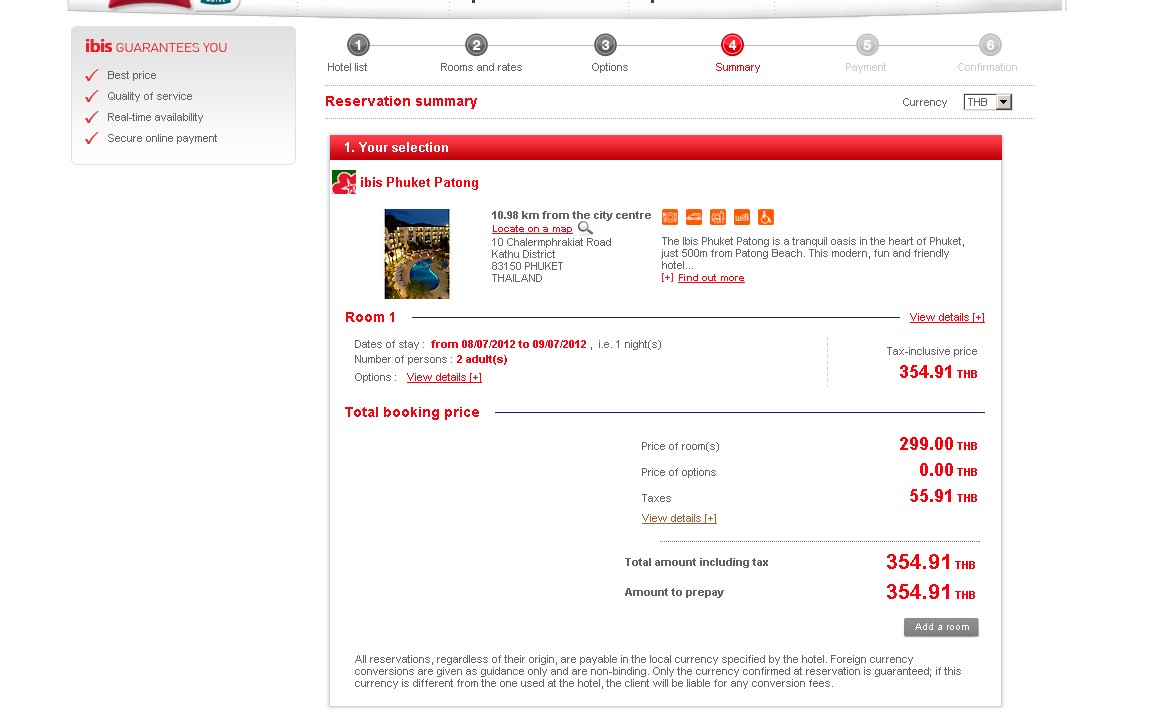Screen dimensions: 1156x709
Task: Click the restaurant amenity icon
Action: [669, 217]
